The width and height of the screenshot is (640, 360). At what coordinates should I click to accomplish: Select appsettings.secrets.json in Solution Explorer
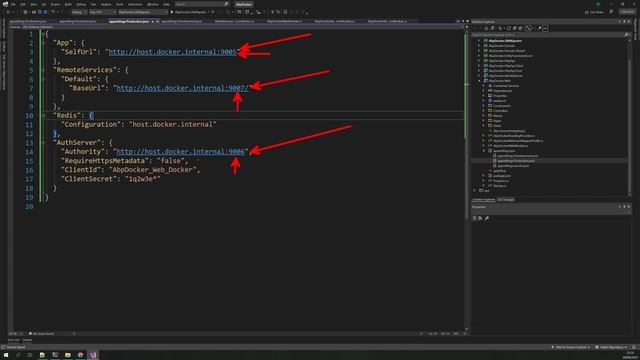tap(513, 166)
